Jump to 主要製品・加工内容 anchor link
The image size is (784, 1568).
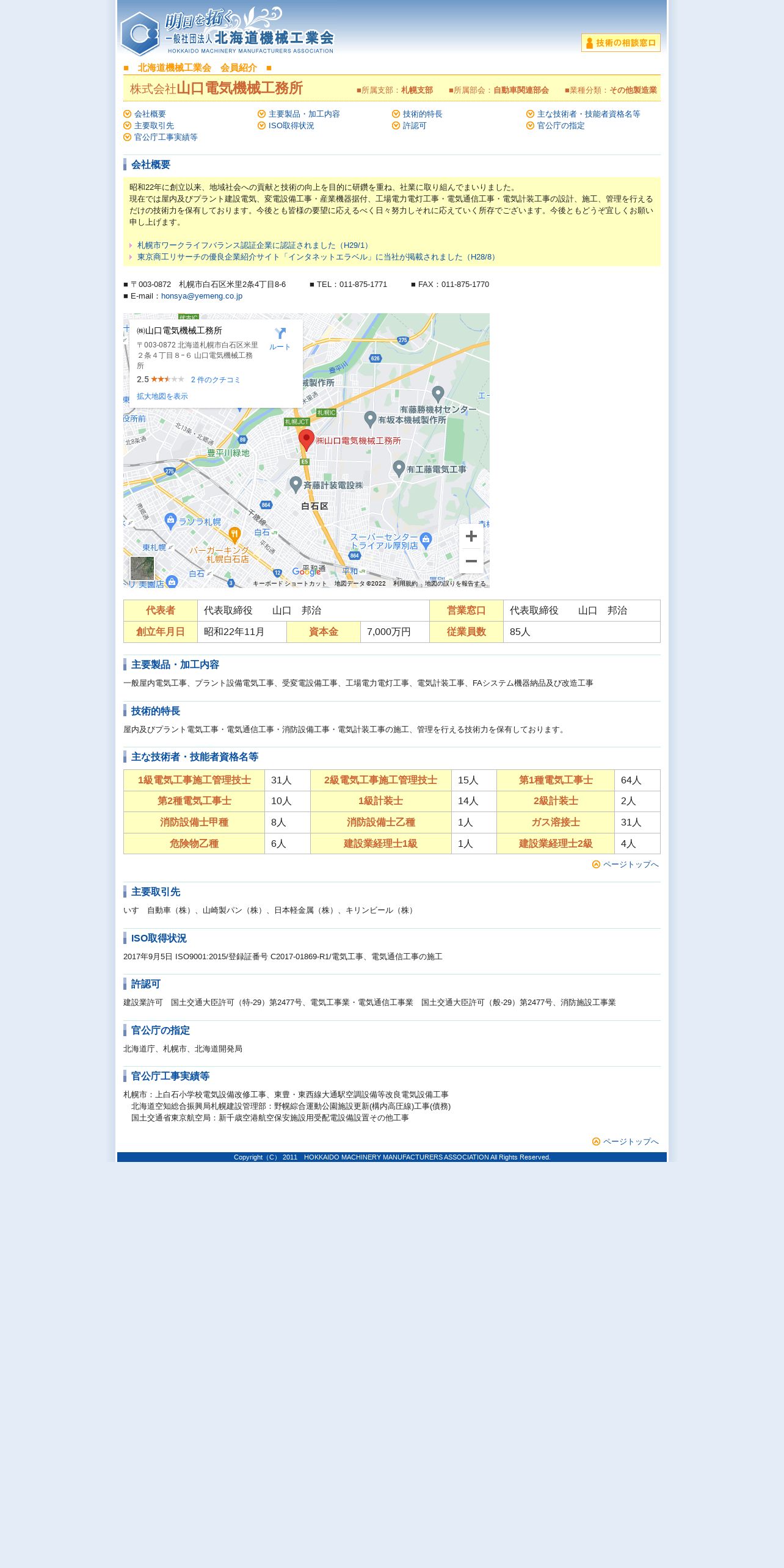(304, 114)
